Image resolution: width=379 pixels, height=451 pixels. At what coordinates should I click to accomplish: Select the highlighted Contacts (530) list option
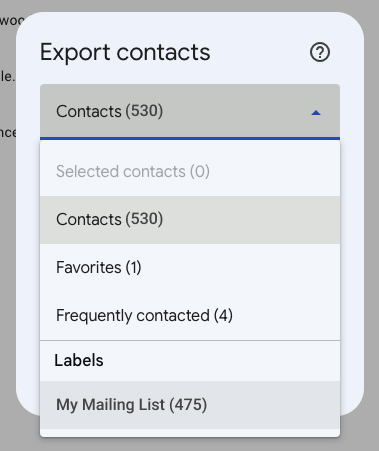tap(190, 220)
